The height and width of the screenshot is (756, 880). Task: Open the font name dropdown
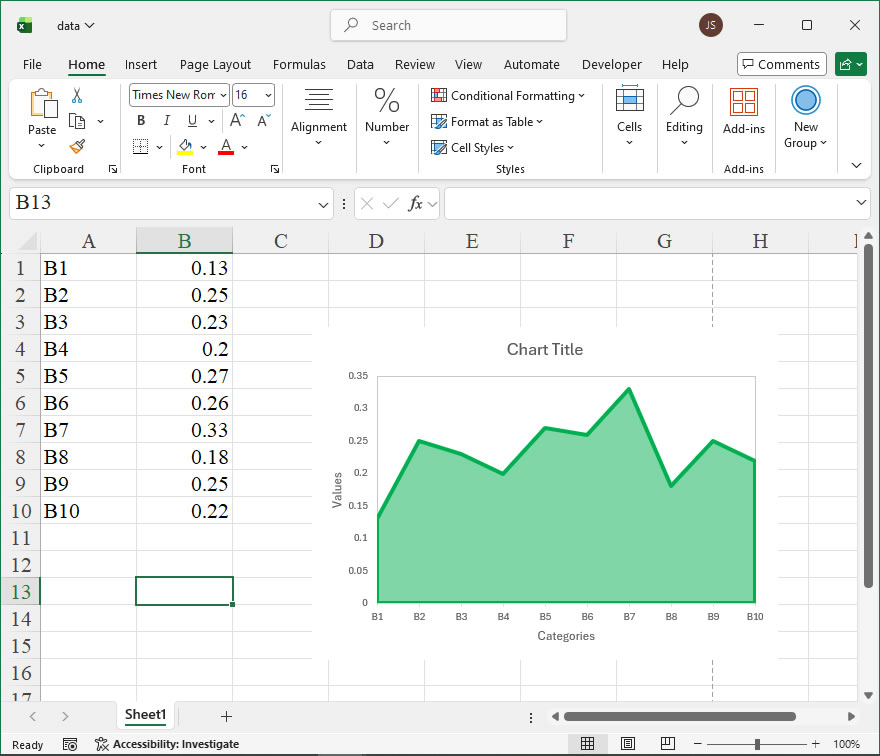222,95
